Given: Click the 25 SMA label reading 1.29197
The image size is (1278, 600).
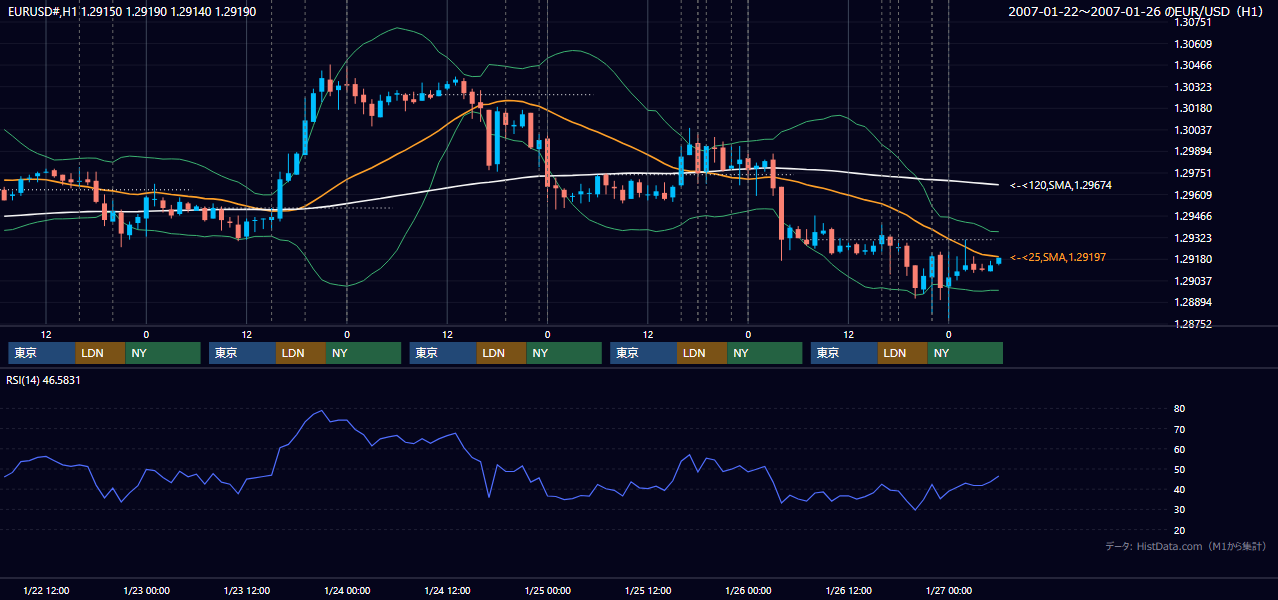Looking at the screenshot, I should 1058,257.
